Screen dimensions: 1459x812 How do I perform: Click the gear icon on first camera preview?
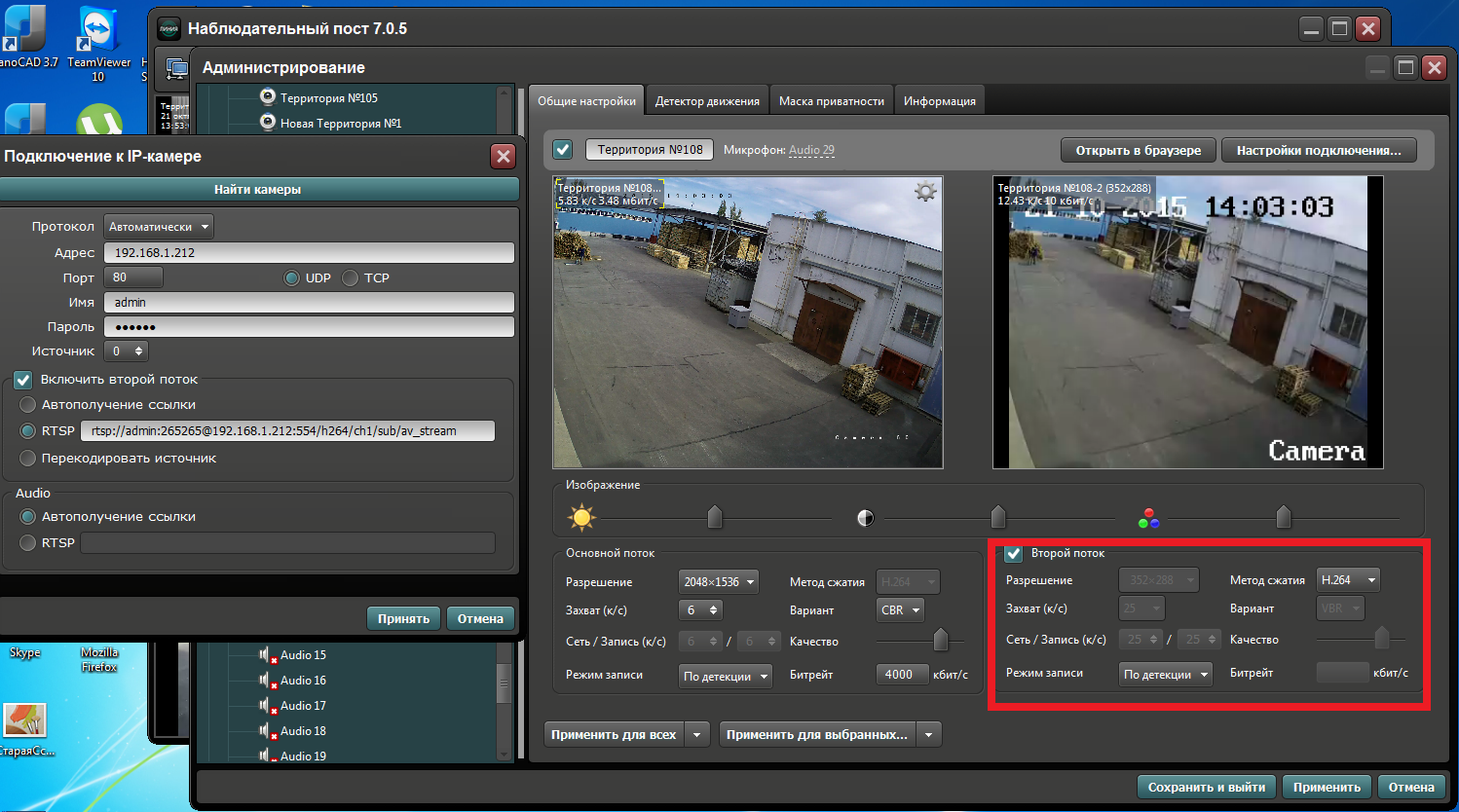tap(925, 192)
